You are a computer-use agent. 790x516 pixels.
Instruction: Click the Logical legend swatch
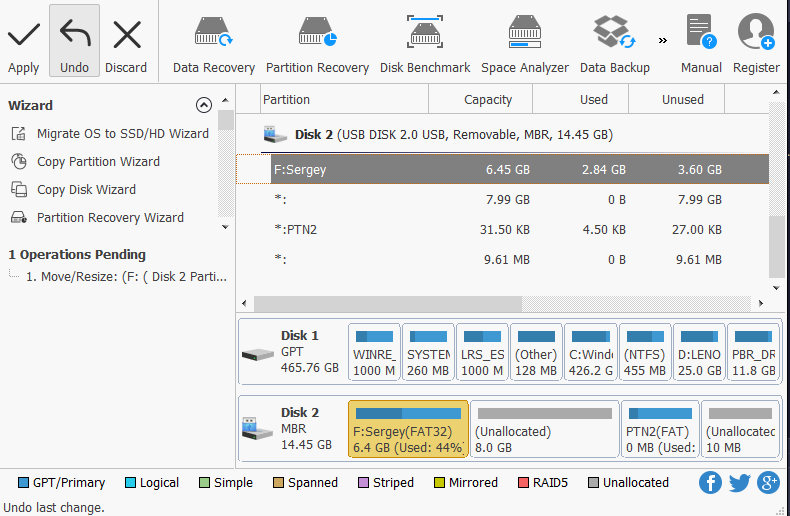point(130,483)
